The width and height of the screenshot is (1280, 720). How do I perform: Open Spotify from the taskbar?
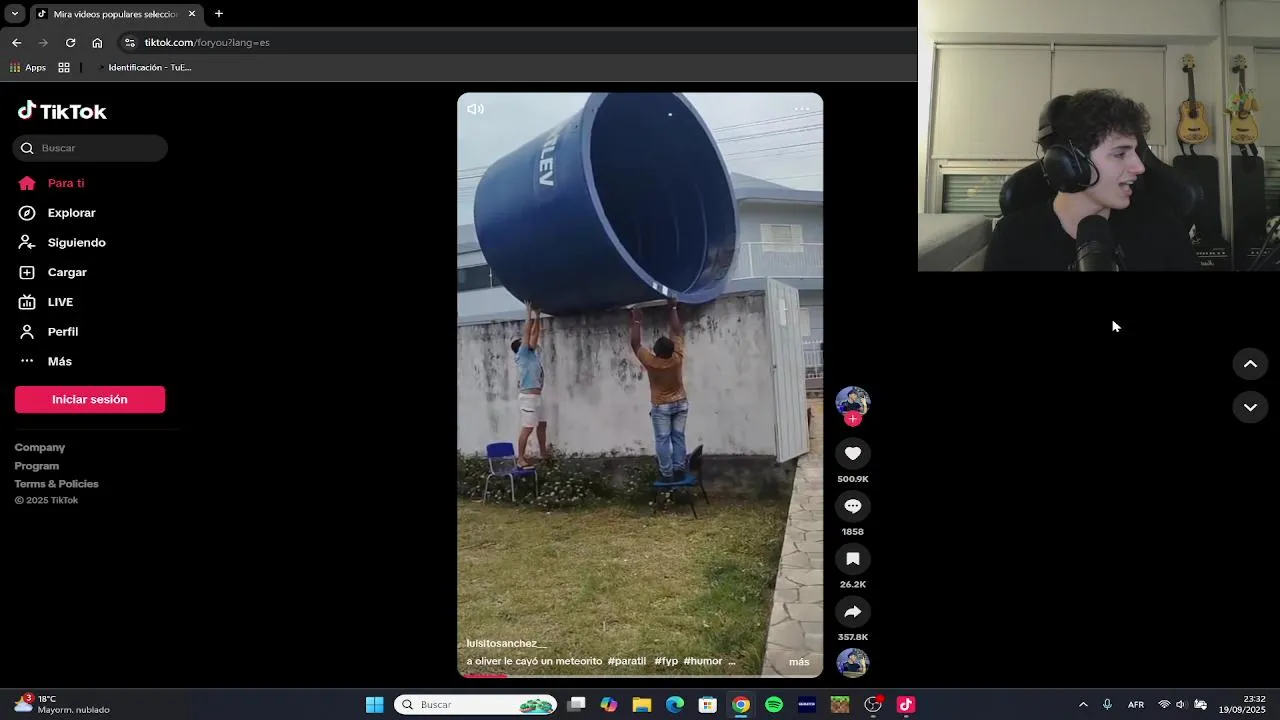pyautogui.click(x=774, y=705)
